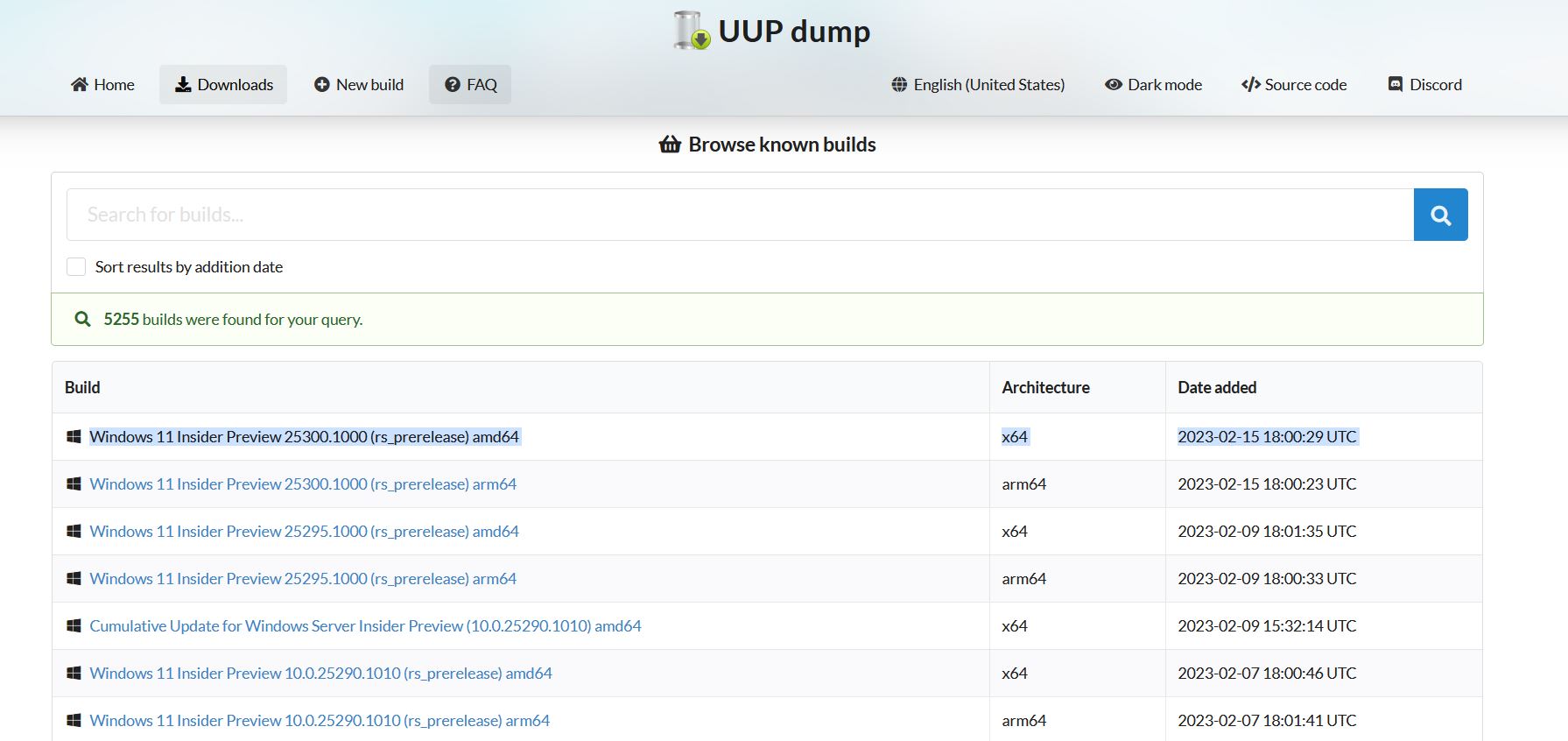Go to the Home page
This screenshot has width=1568, height=741.
pyautogui.click(x=102, y=85)
